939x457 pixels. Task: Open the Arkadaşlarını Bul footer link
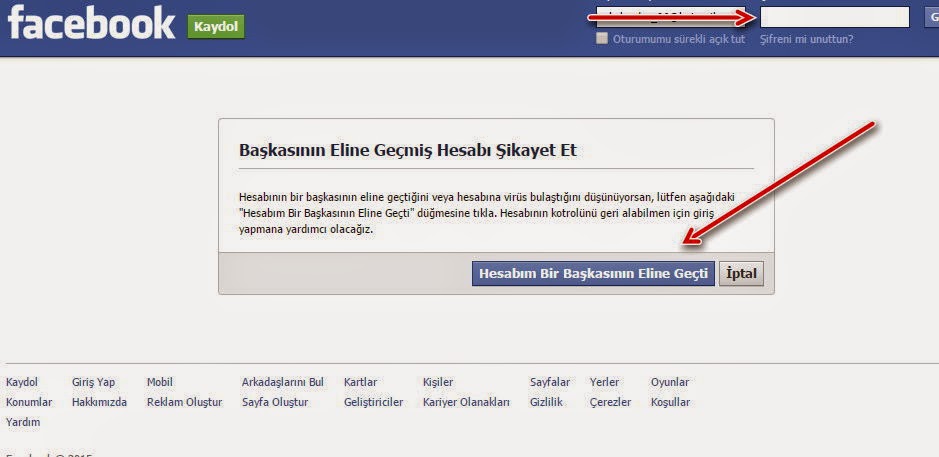click(283, 382)
